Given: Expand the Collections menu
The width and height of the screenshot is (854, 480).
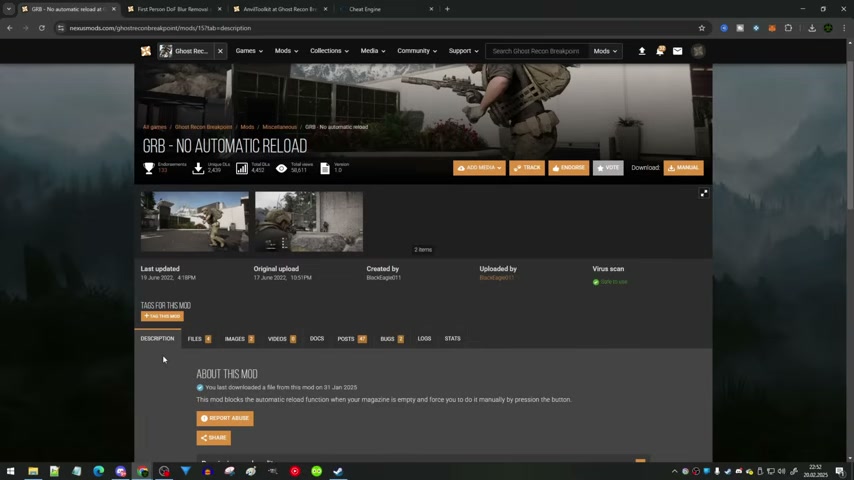Looking at the screenshot, I should click(329, 51).
